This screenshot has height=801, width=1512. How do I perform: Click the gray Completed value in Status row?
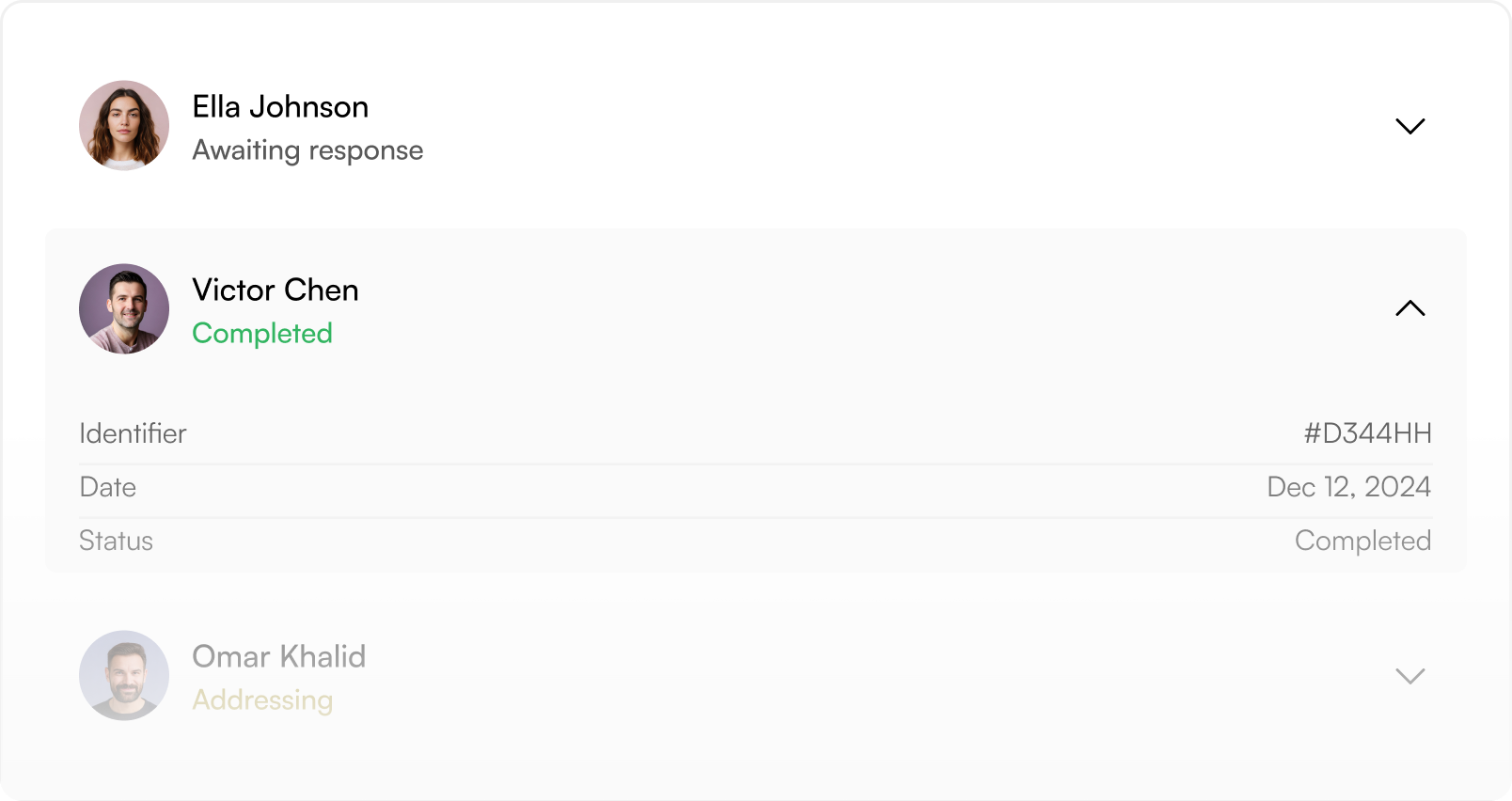(1362, 541)
